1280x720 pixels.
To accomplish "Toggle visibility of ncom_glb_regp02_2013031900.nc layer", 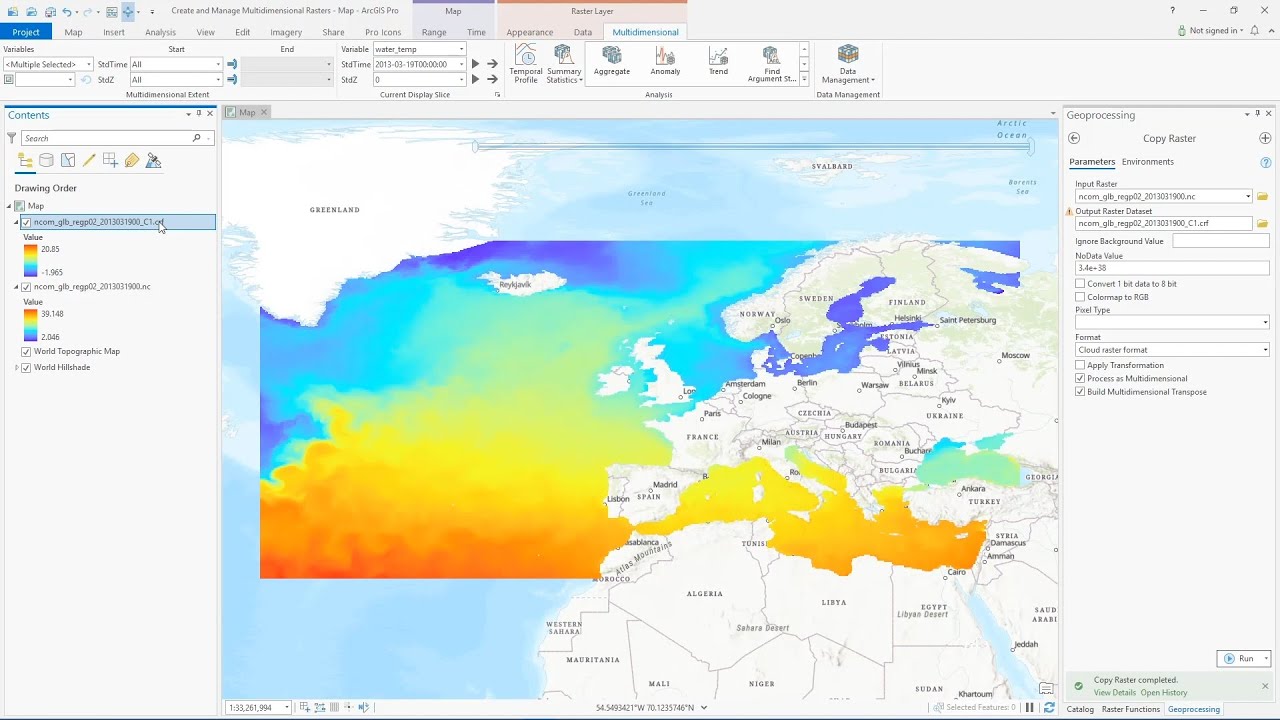I will (26, 287).
